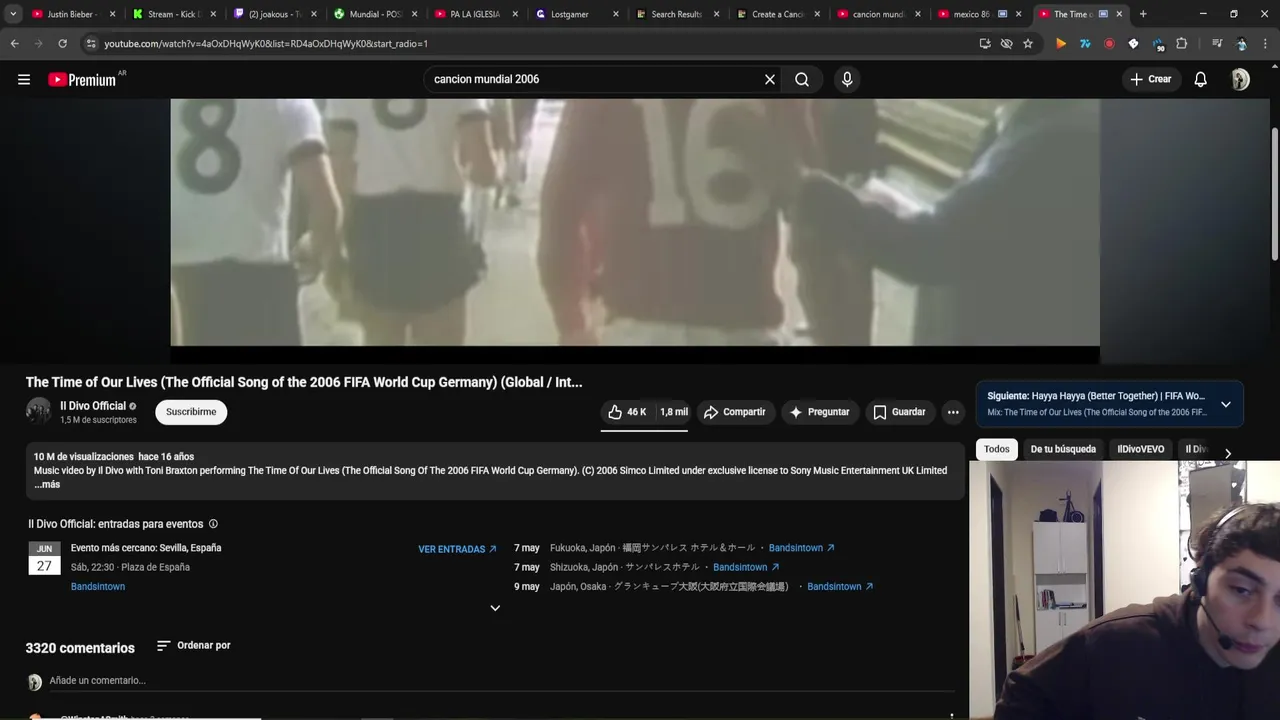Click the Preguntar button

pyautogui.click(x=820, y=412)
